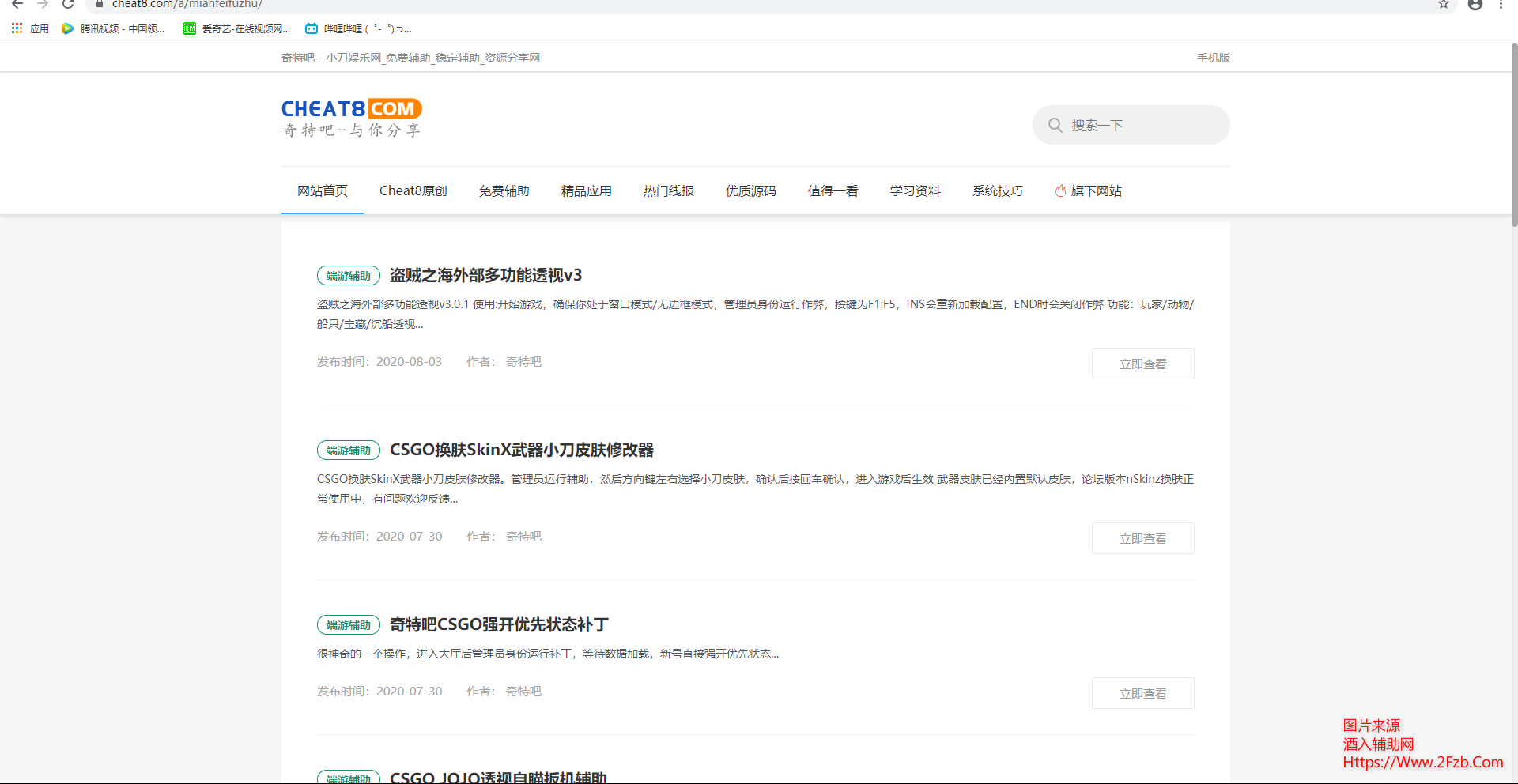Open 精品应用 menu item
This screenshot has width=1518, height=784.
coord(586,190)
